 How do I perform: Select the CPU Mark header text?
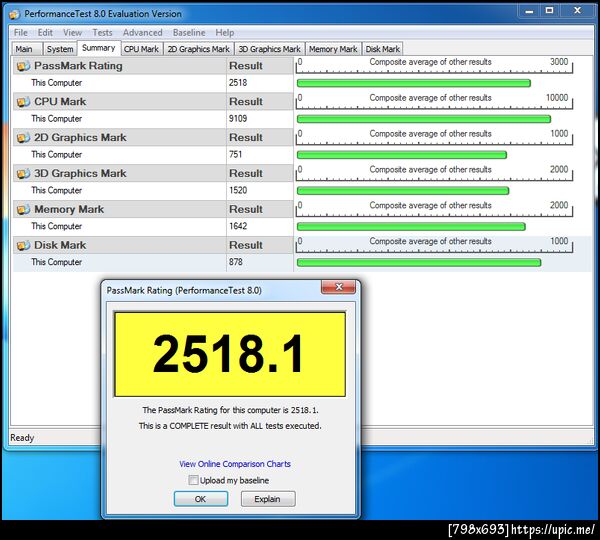[60, 102]
